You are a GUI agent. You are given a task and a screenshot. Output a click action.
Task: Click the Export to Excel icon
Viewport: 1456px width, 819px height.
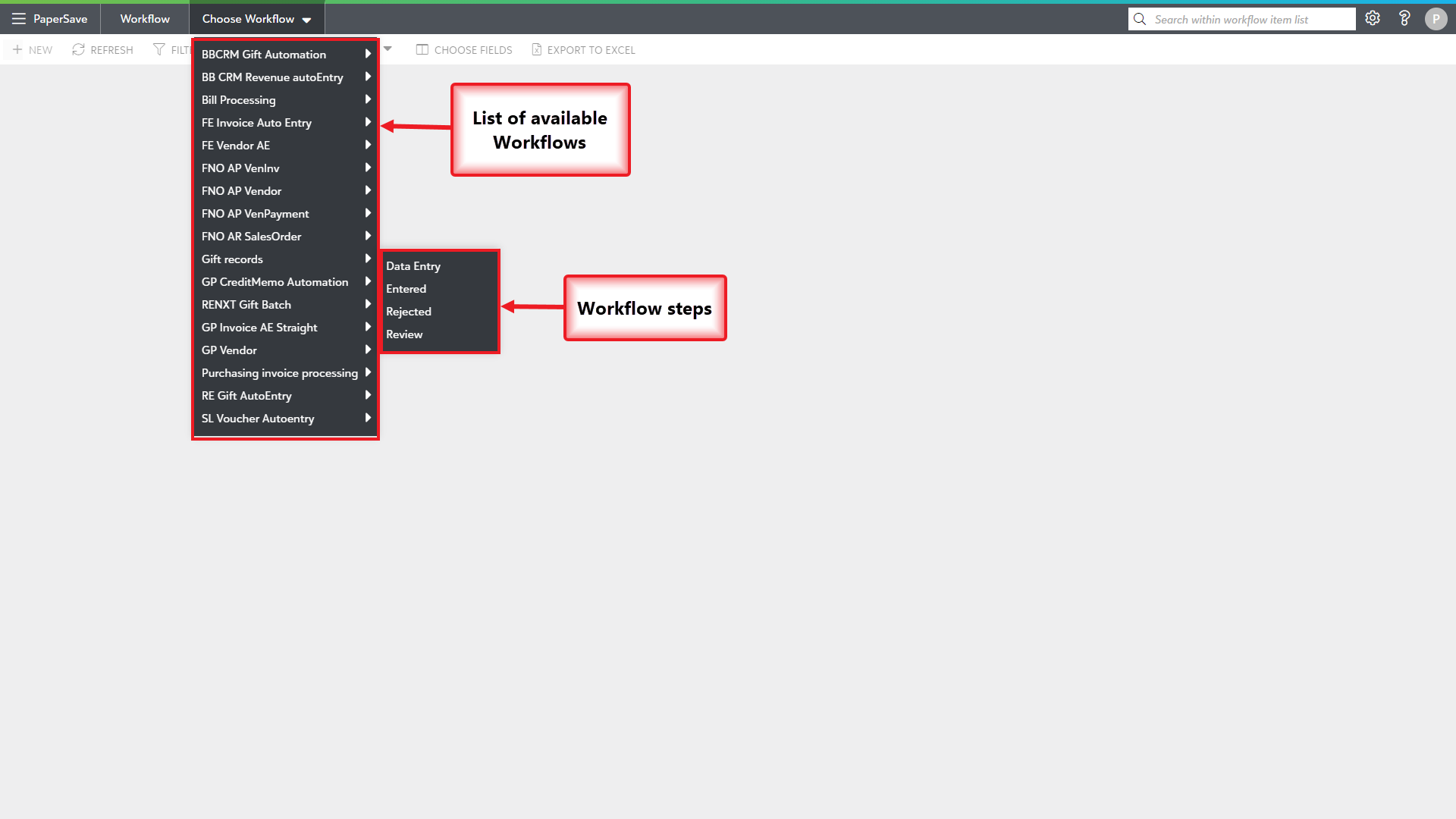point(537,50)
